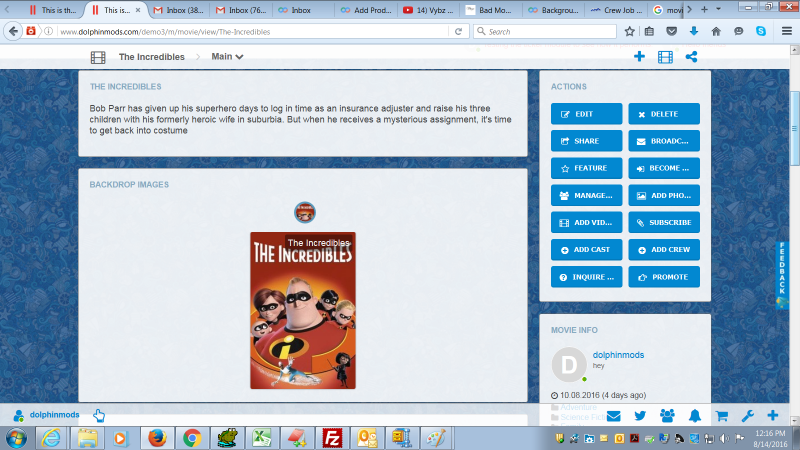
Task: Click the URL address bar
Action: click(253, 32)
